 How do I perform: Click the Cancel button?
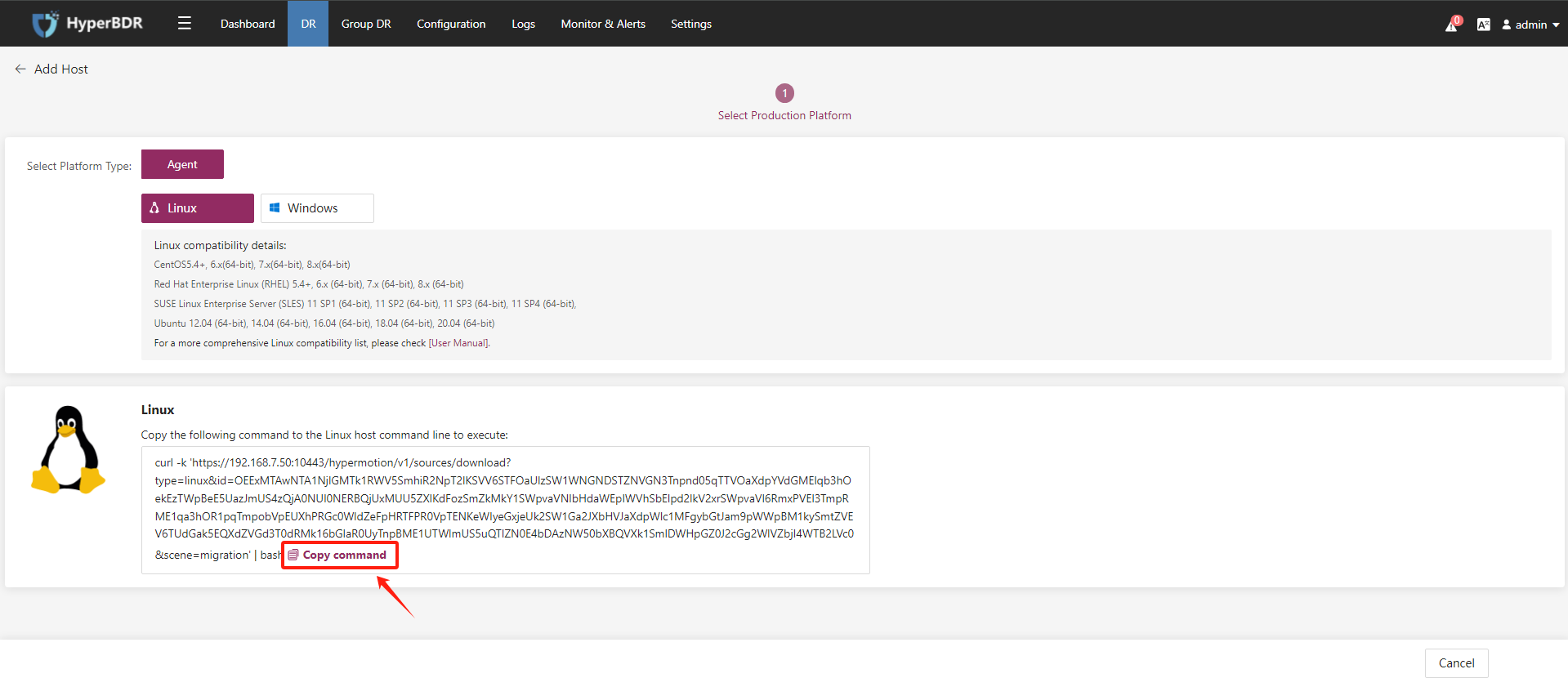pyautogui.click(x=1456, y=663)
